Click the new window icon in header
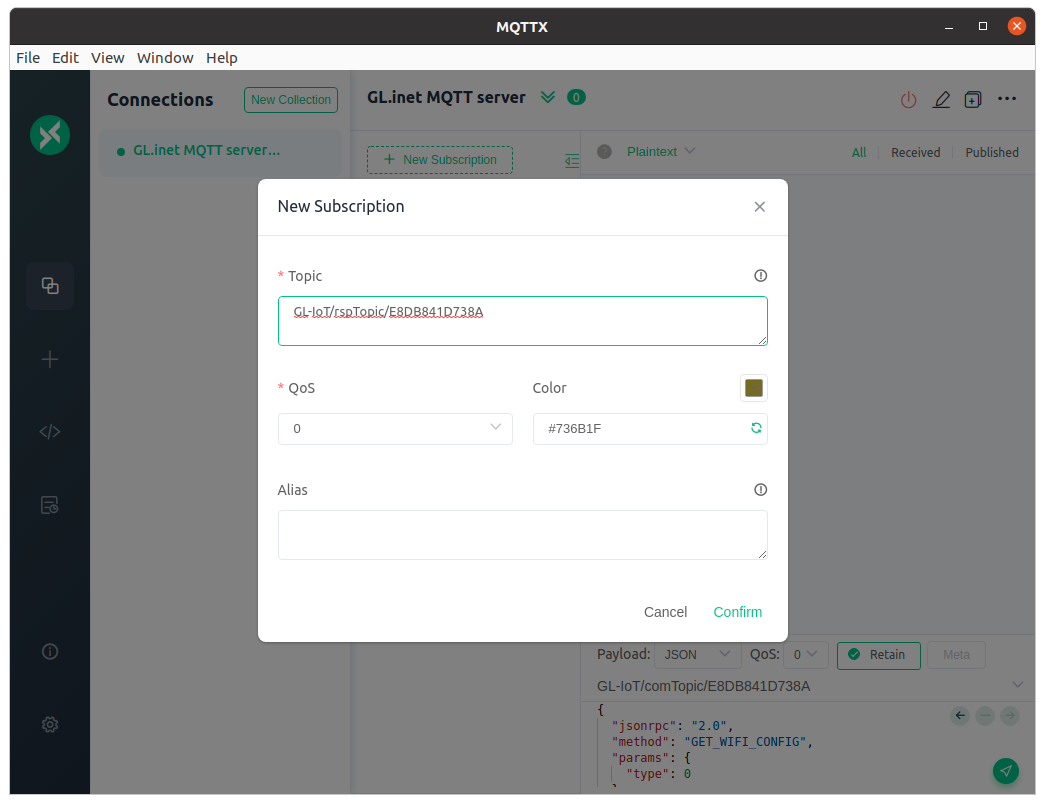This screenshot has width=1045, height=804. click(x=973, y=100)
